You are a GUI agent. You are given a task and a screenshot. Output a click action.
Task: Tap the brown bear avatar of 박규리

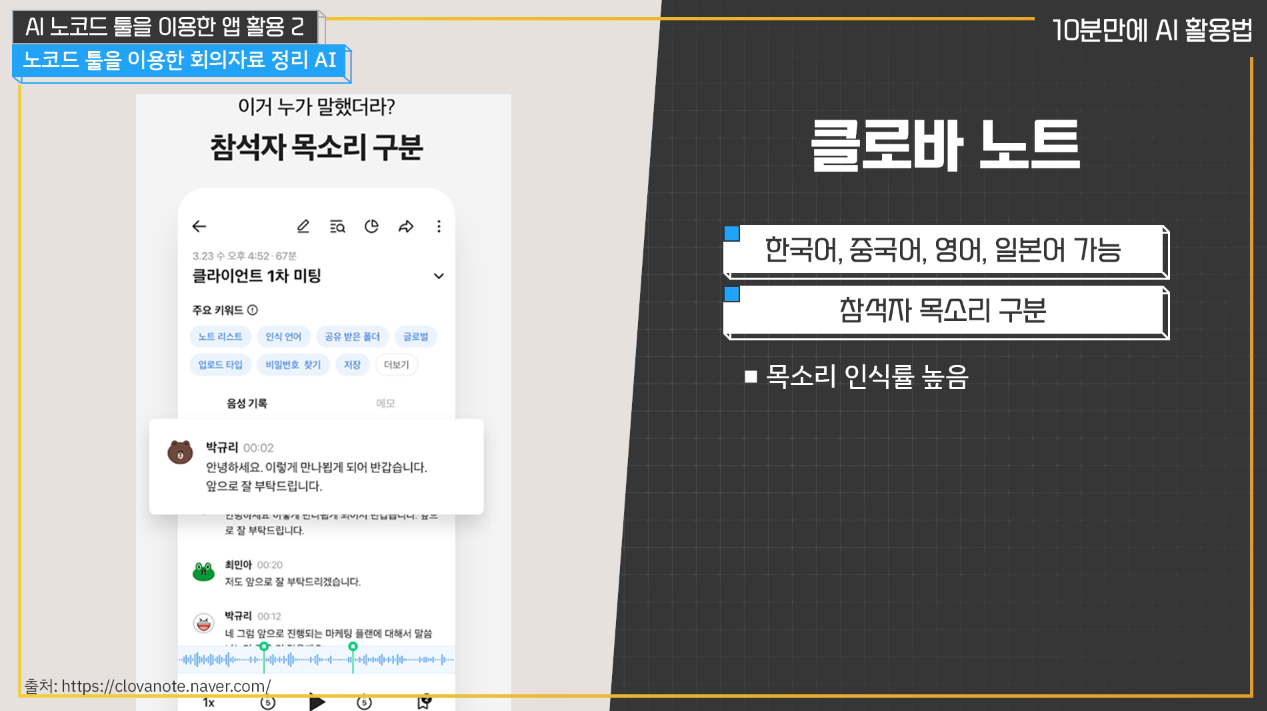tap(180, 452)
